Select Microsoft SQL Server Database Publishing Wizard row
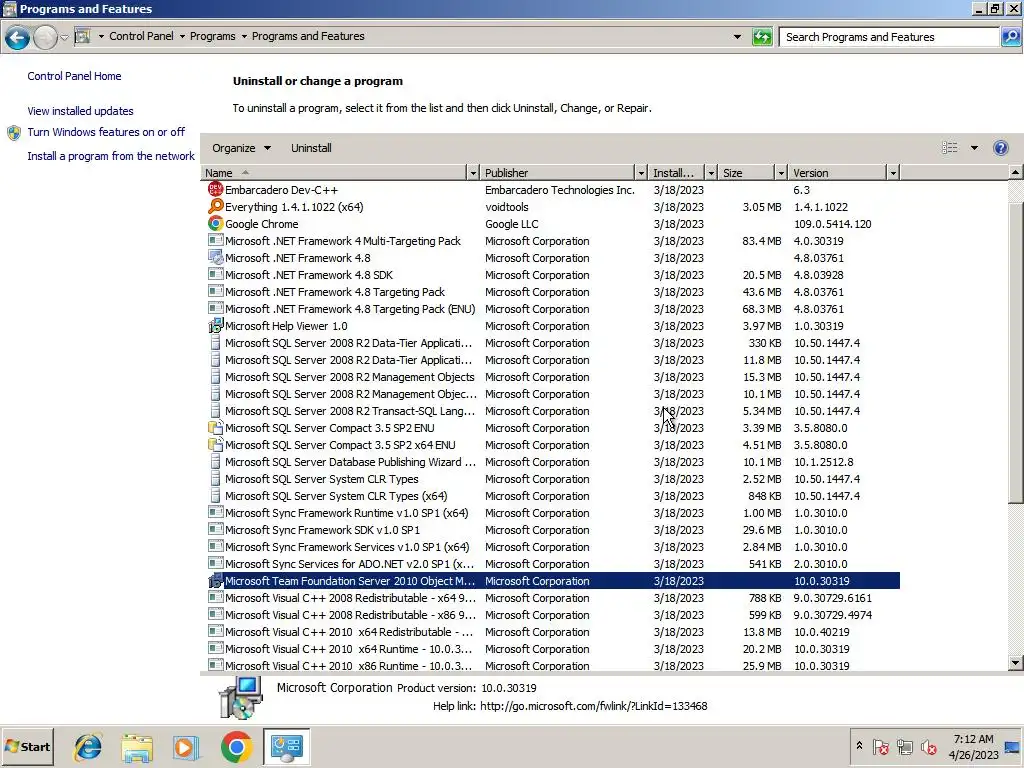 tap(552, 462)
